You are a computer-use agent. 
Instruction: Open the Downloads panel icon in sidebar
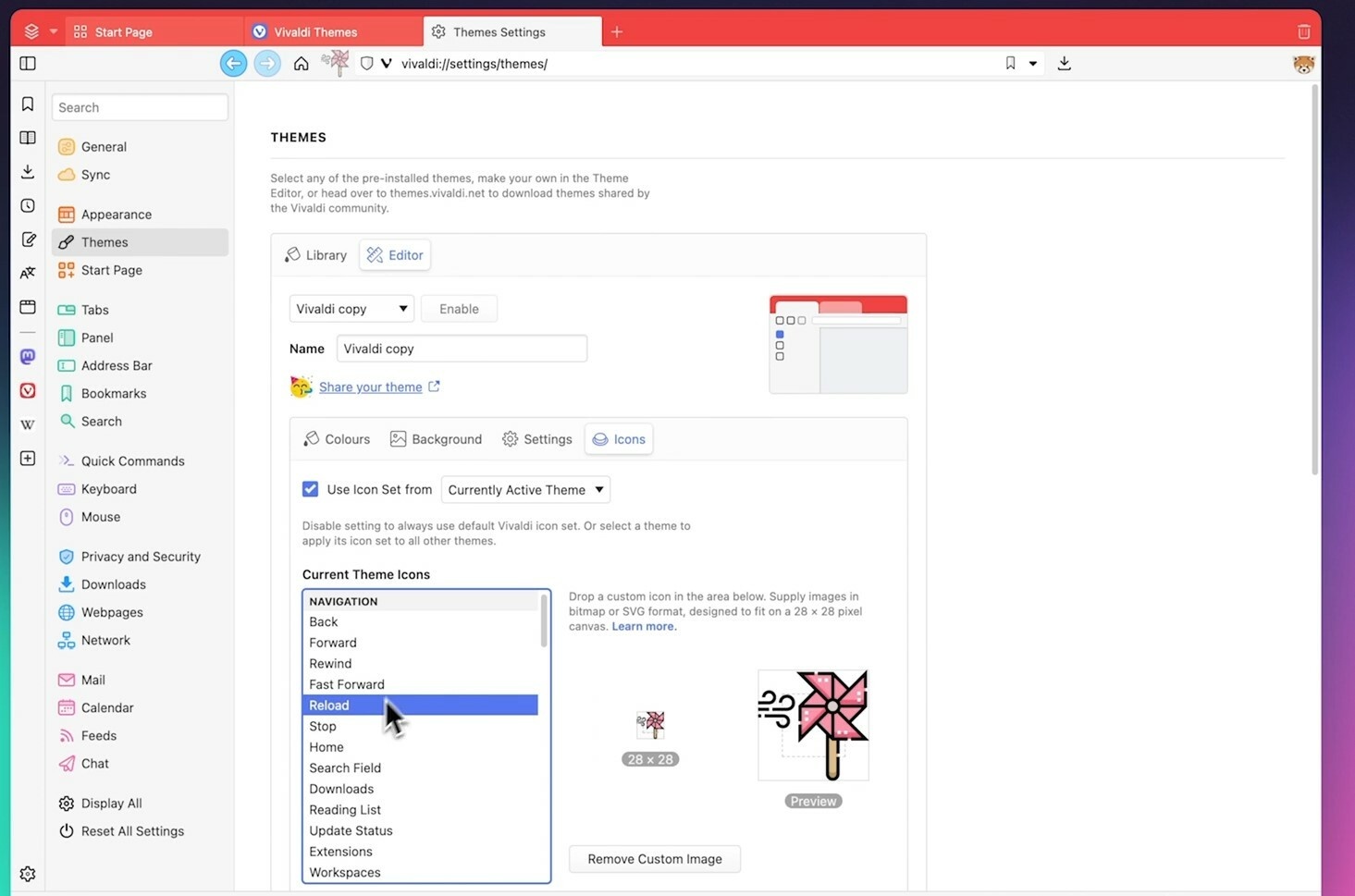tap(27, 172)
